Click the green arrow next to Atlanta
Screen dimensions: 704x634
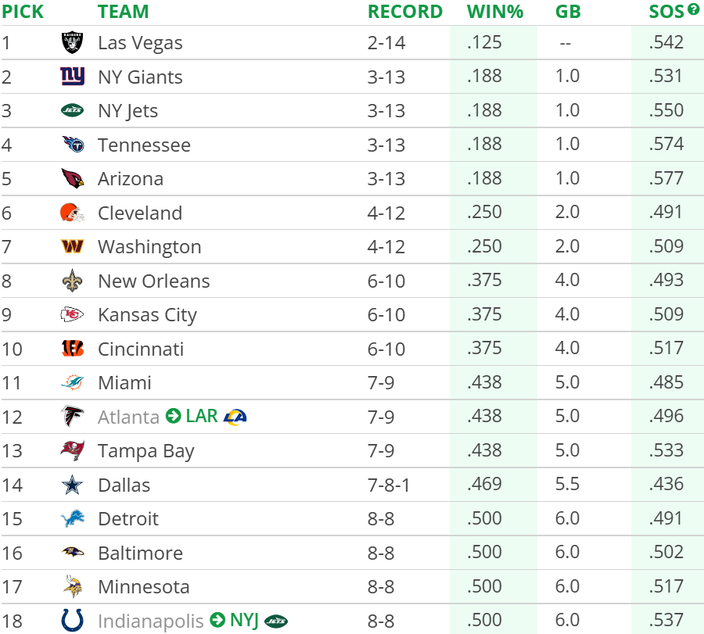tap(173, 417)
